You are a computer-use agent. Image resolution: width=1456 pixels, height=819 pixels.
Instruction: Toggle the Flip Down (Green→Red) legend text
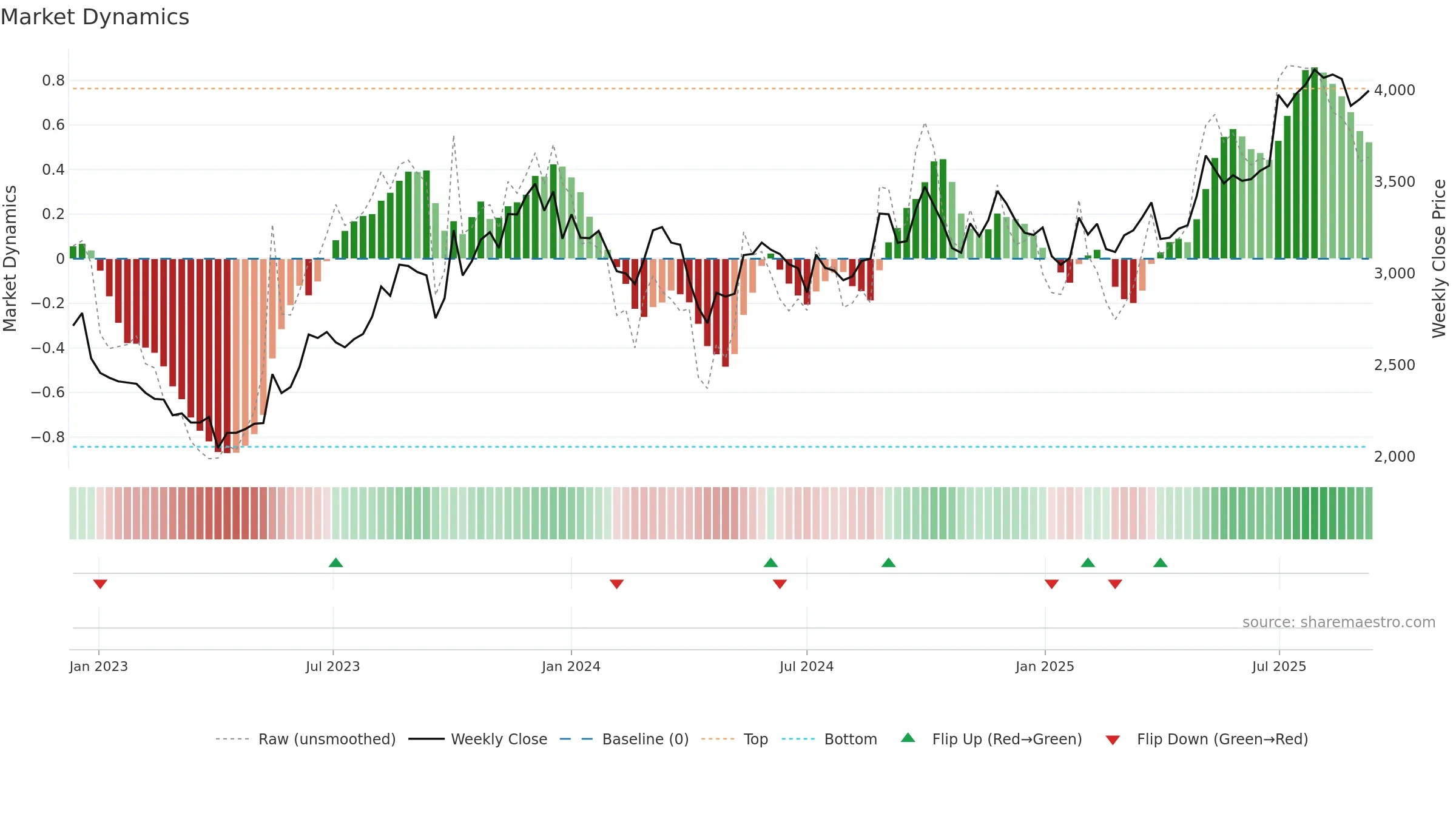[x=1222, y=739]
